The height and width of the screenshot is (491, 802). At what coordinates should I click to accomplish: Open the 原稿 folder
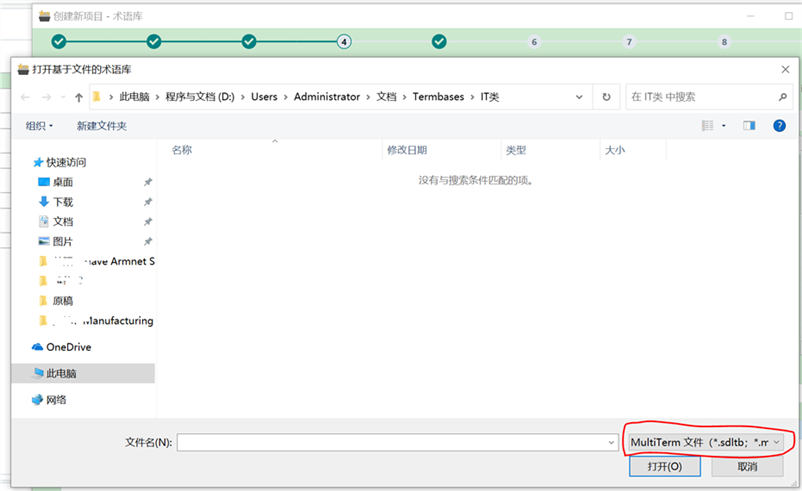56,301
